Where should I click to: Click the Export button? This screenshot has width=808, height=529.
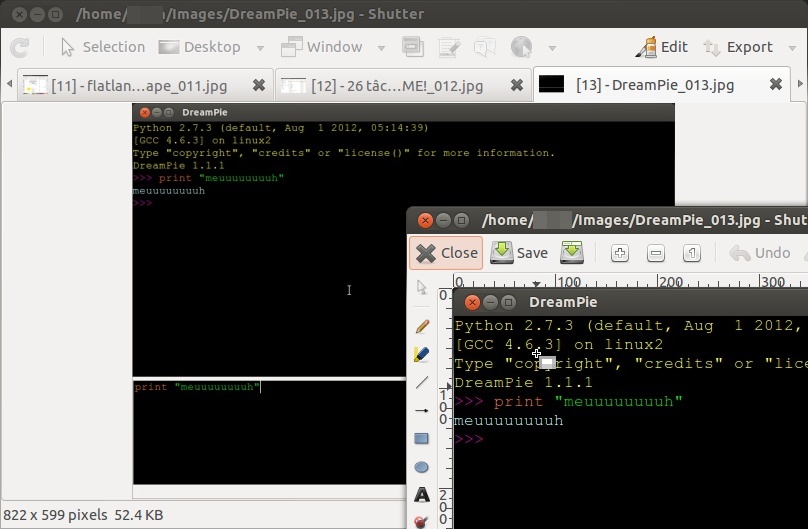pos(738,47)
